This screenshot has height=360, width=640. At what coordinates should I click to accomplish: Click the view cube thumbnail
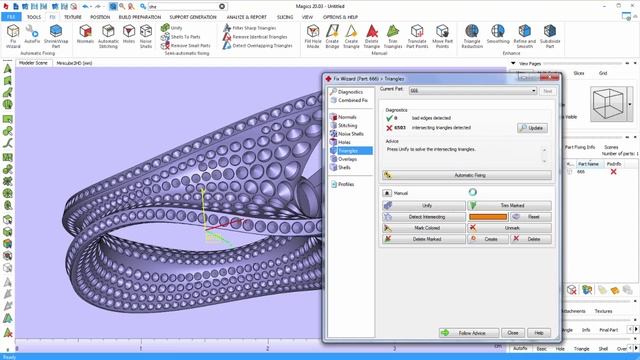(608, 104)
